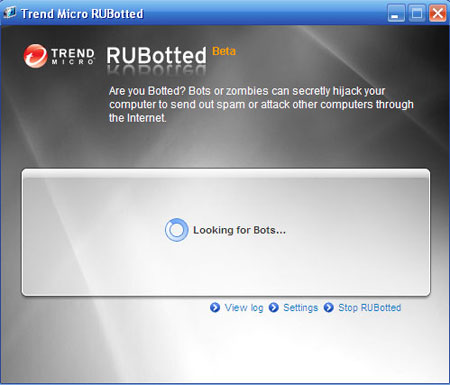Close the RUBotted window
450x385 pixels.
pos(438,14)
